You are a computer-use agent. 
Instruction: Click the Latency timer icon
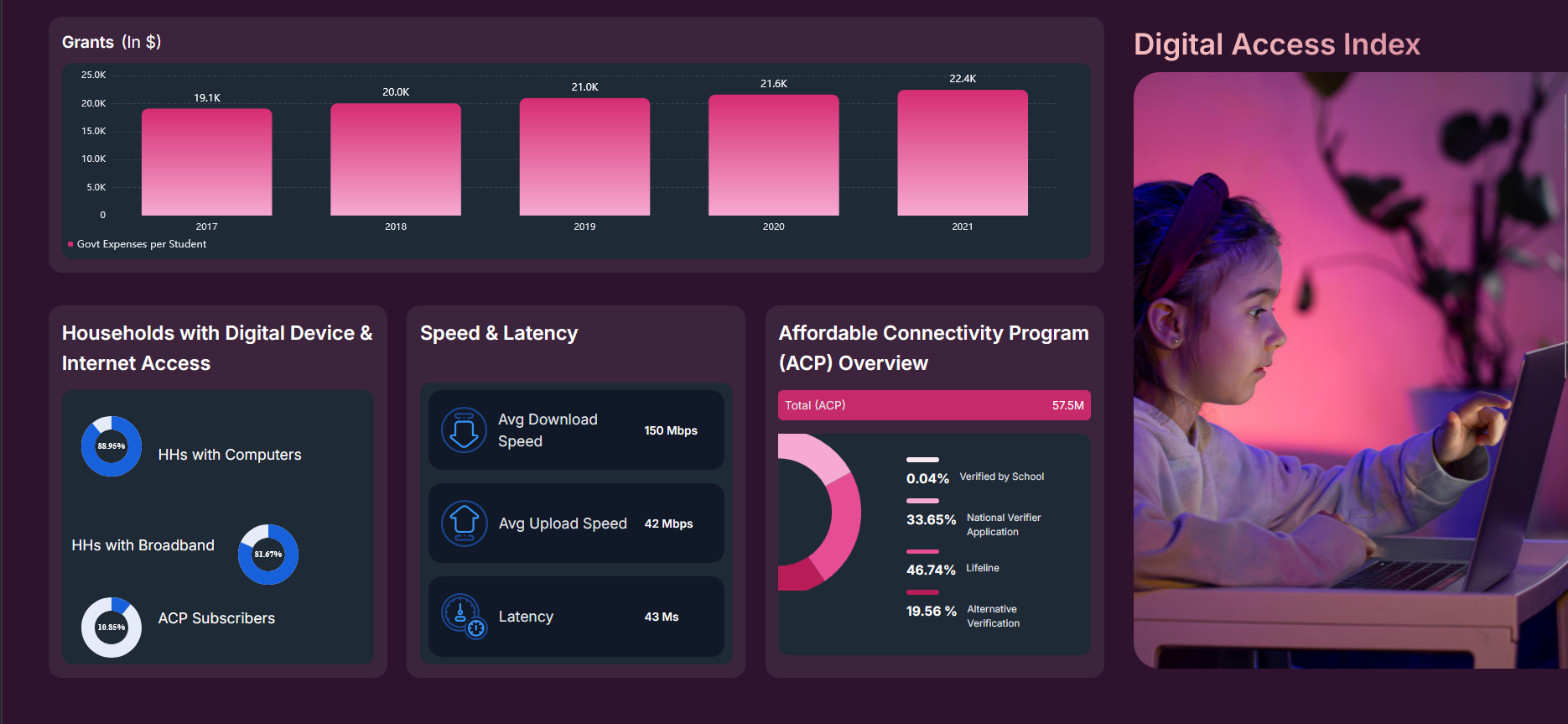point(464,617)
